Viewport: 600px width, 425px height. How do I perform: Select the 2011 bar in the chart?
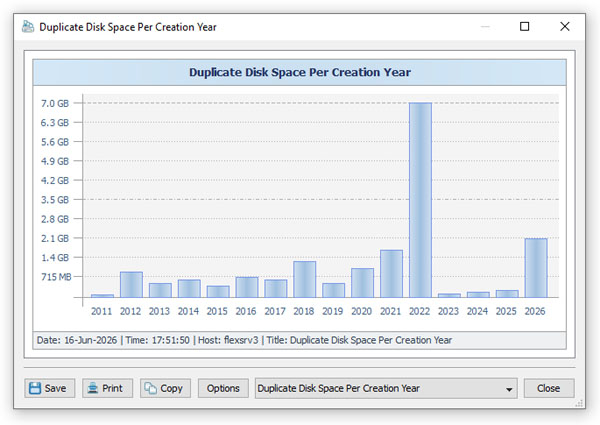point(102,296)
